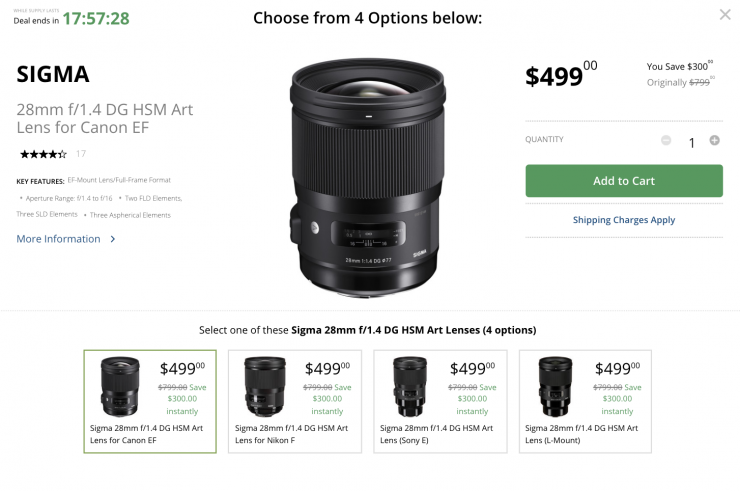
Task: Click the Add to Cart button
Action: (623, 181)
